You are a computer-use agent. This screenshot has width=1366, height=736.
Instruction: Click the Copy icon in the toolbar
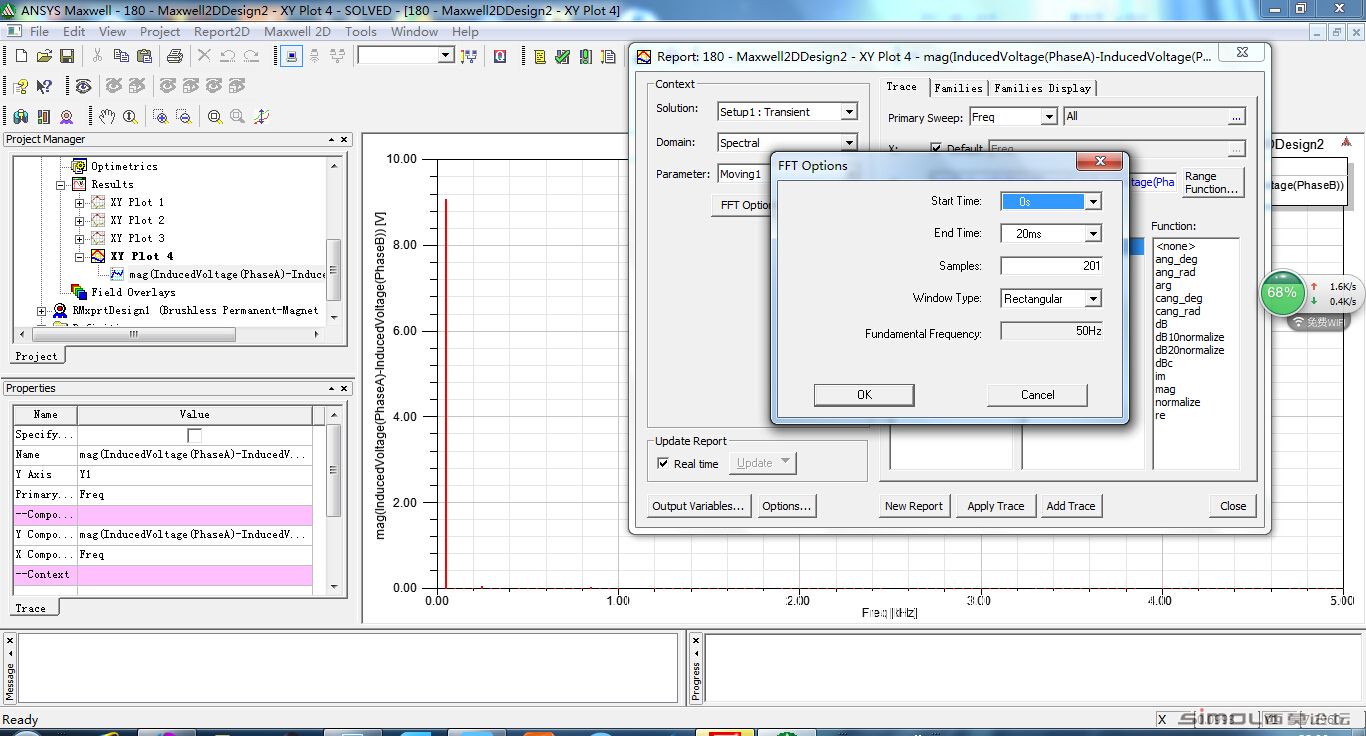(121, 57)
